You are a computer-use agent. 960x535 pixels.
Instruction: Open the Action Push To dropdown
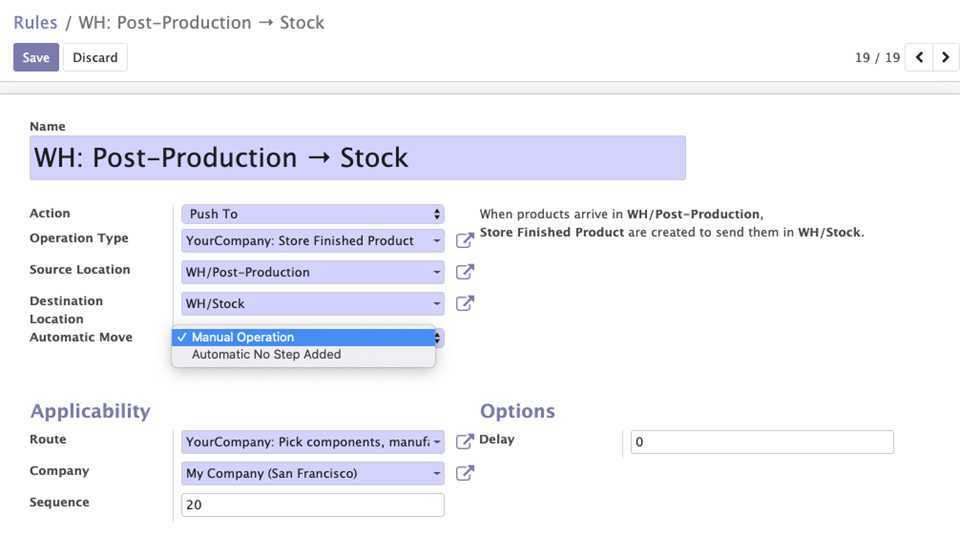point(313,214)
